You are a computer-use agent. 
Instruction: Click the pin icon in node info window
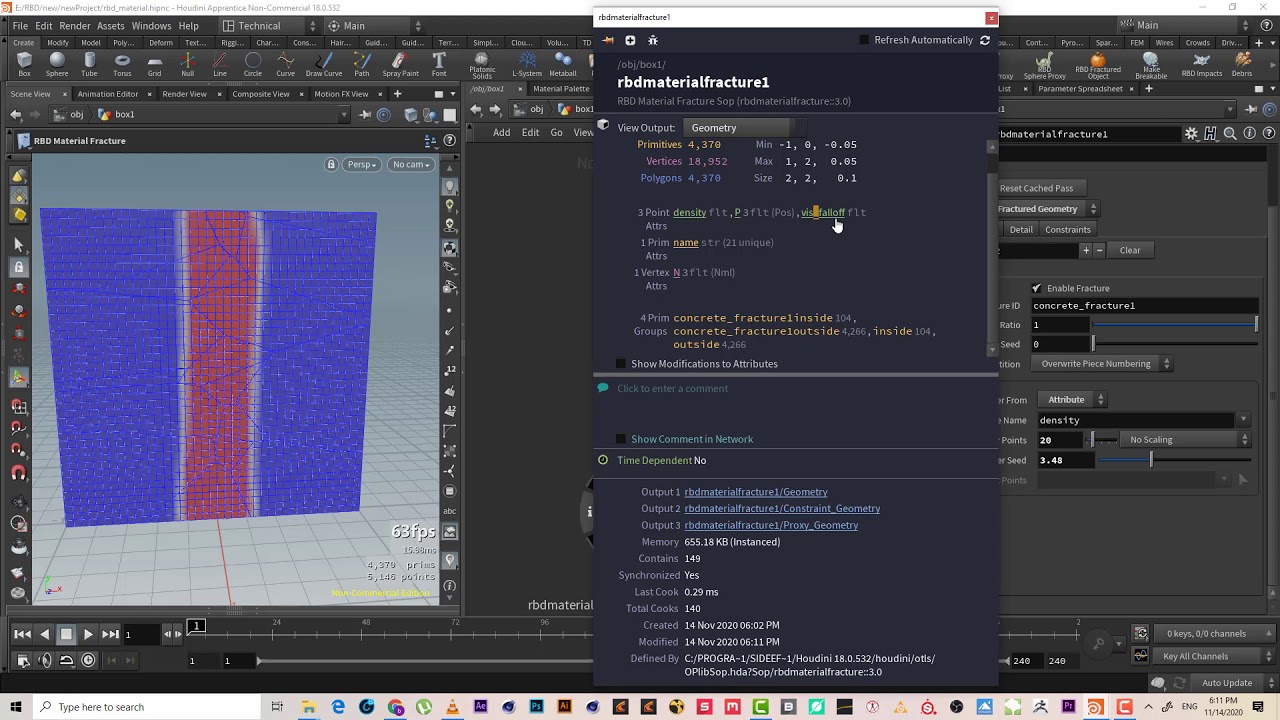[x=607, y=40]
